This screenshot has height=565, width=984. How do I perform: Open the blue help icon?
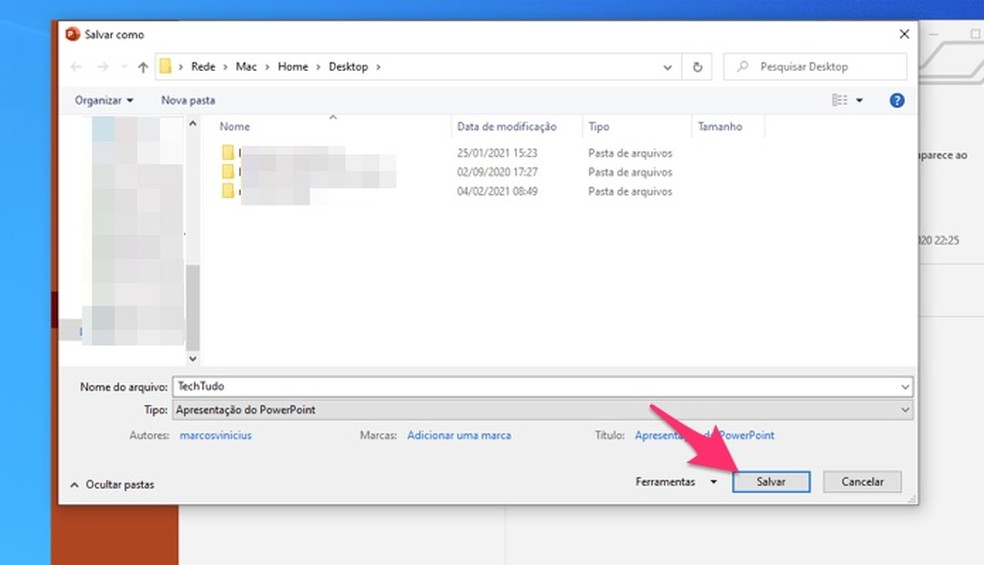pyautogui.click(x=897, y=100)
